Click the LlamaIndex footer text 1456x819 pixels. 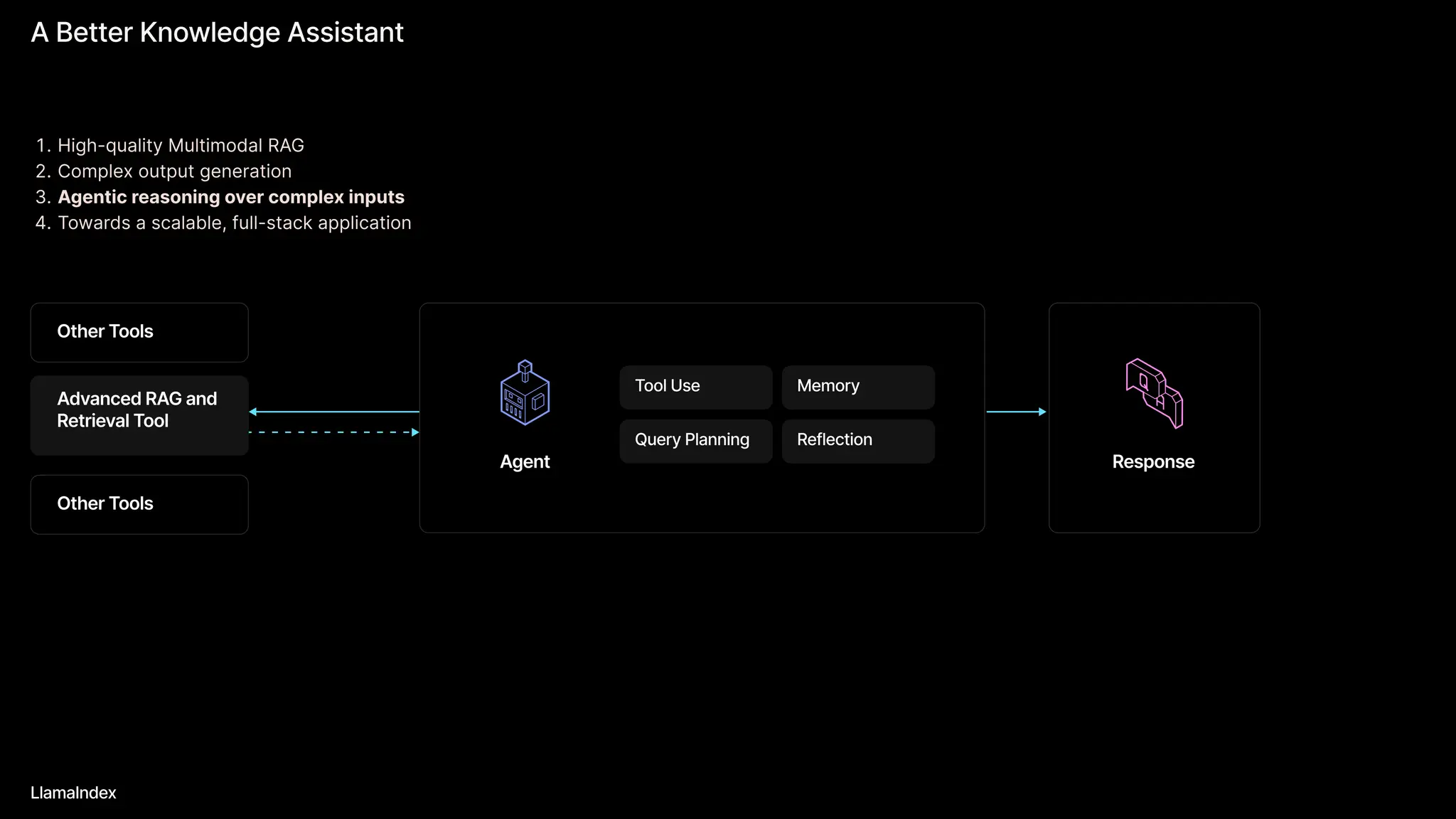pyautogui.click(x=73, y=793)
